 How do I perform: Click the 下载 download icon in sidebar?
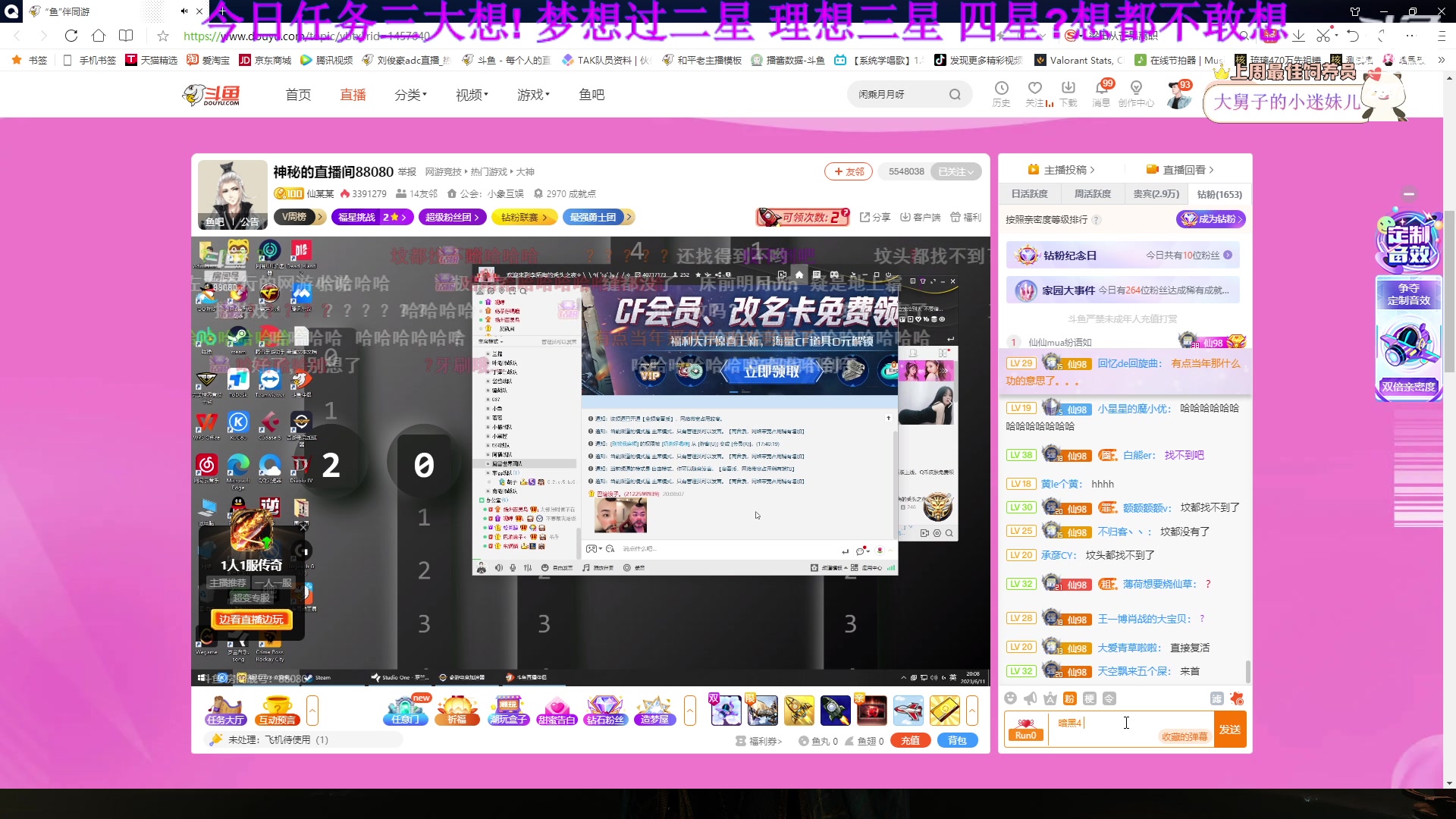1068,94
